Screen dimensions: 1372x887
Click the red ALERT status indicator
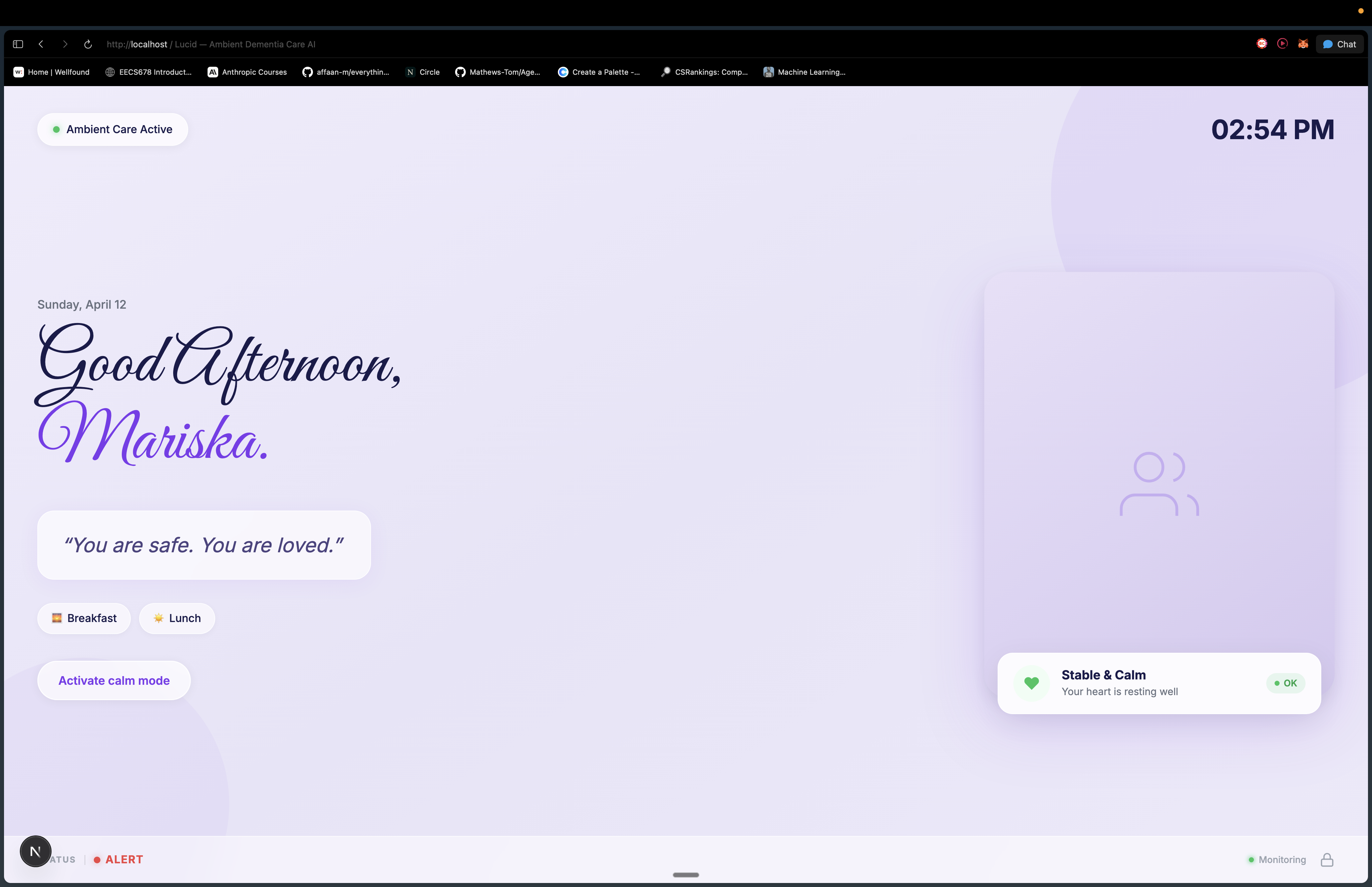[x=118, y=859]
